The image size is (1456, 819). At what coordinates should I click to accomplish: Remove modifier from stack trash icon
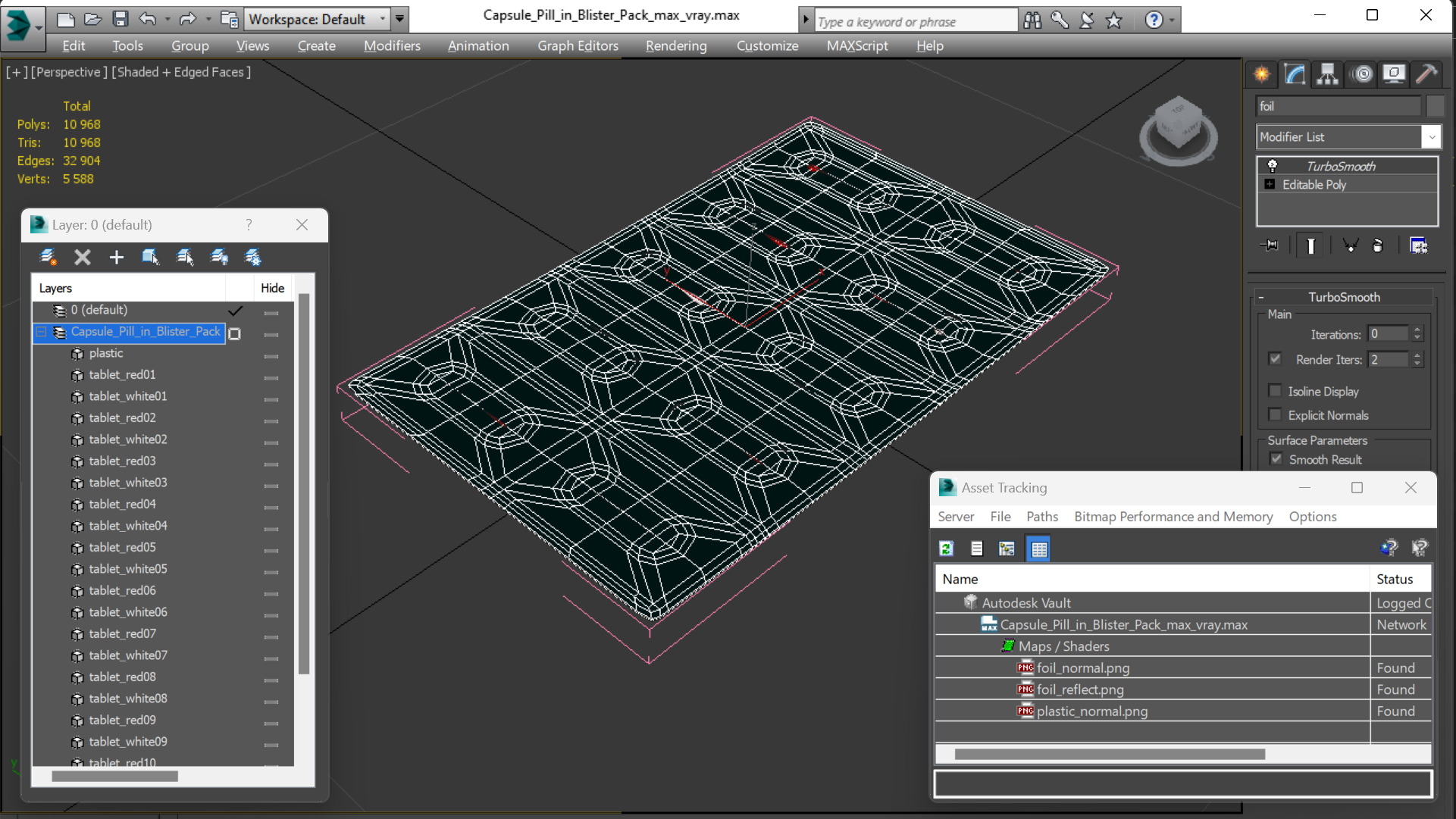point(1378,245)
